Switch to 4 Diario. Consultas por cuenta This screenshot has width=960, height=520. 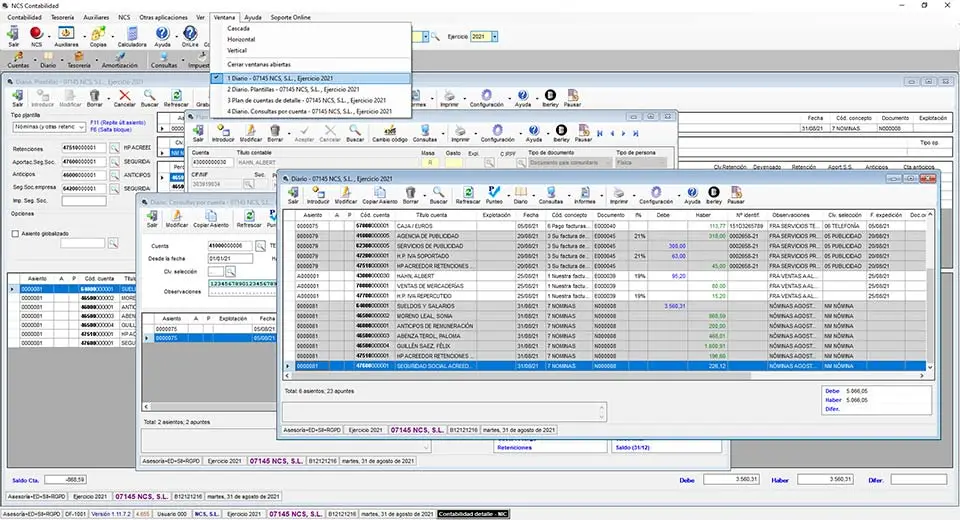pyautogui.click(x=309, y=111)
